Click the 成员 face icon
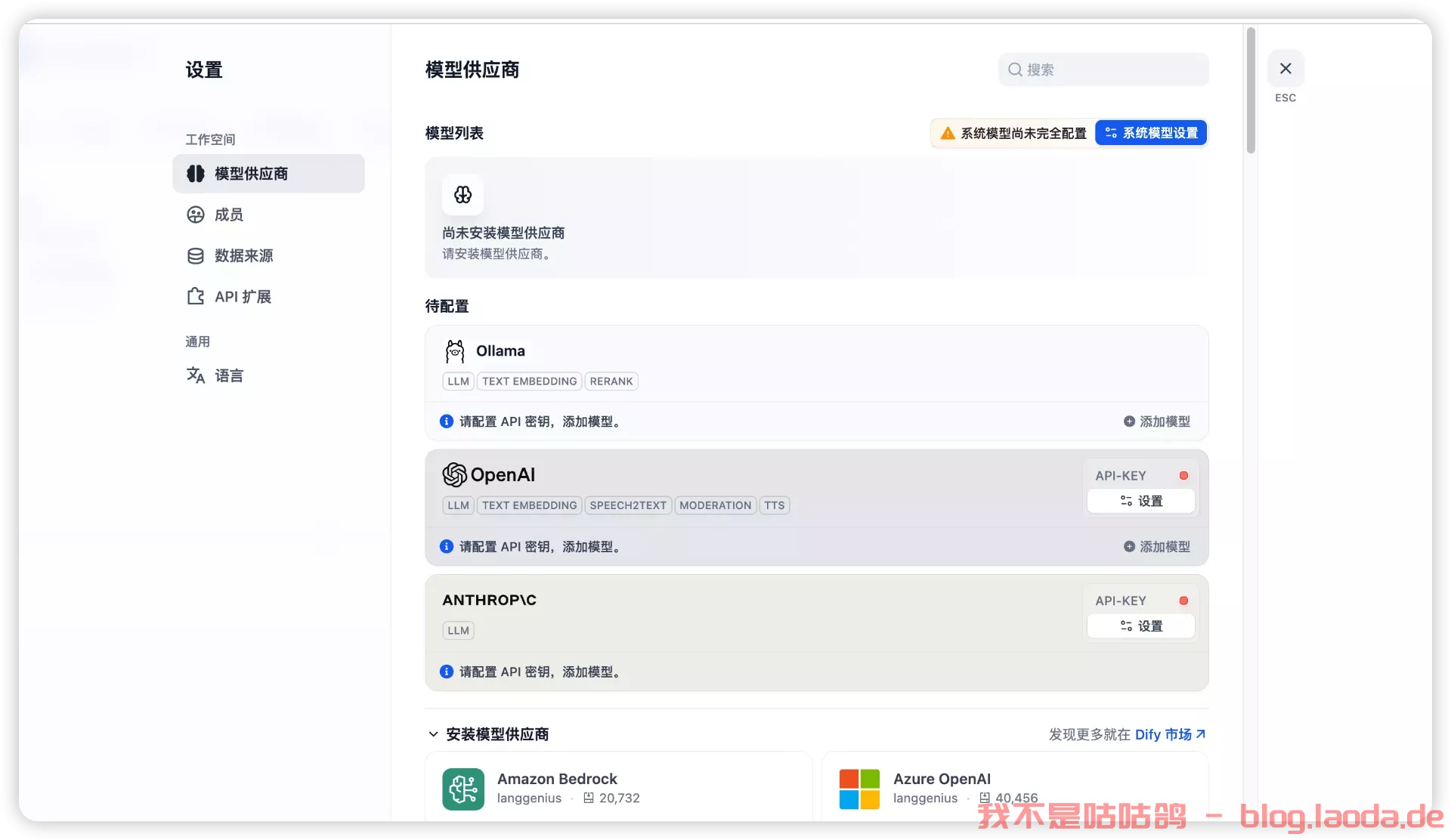Image resolution: width=1451 pixels, height=840 pixels. click(x=196, y=215)
